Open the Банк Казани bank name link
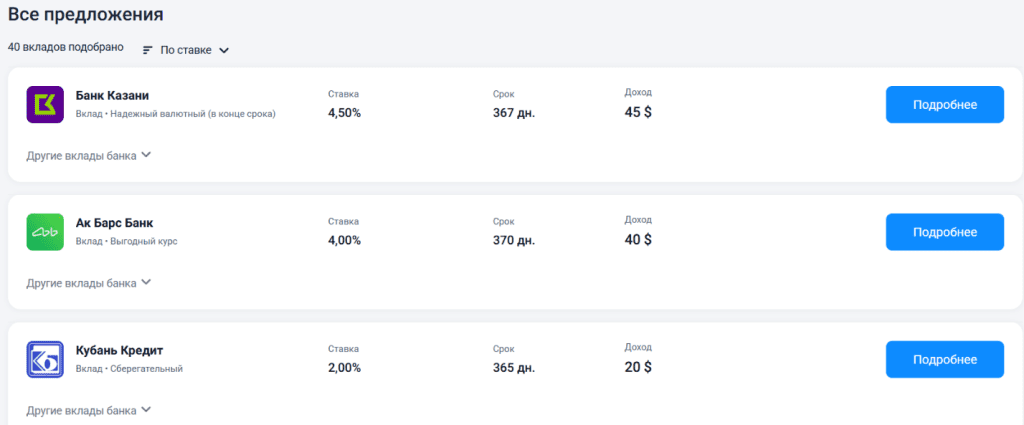Screen dimensions: 1024x425 pos(112,96)
